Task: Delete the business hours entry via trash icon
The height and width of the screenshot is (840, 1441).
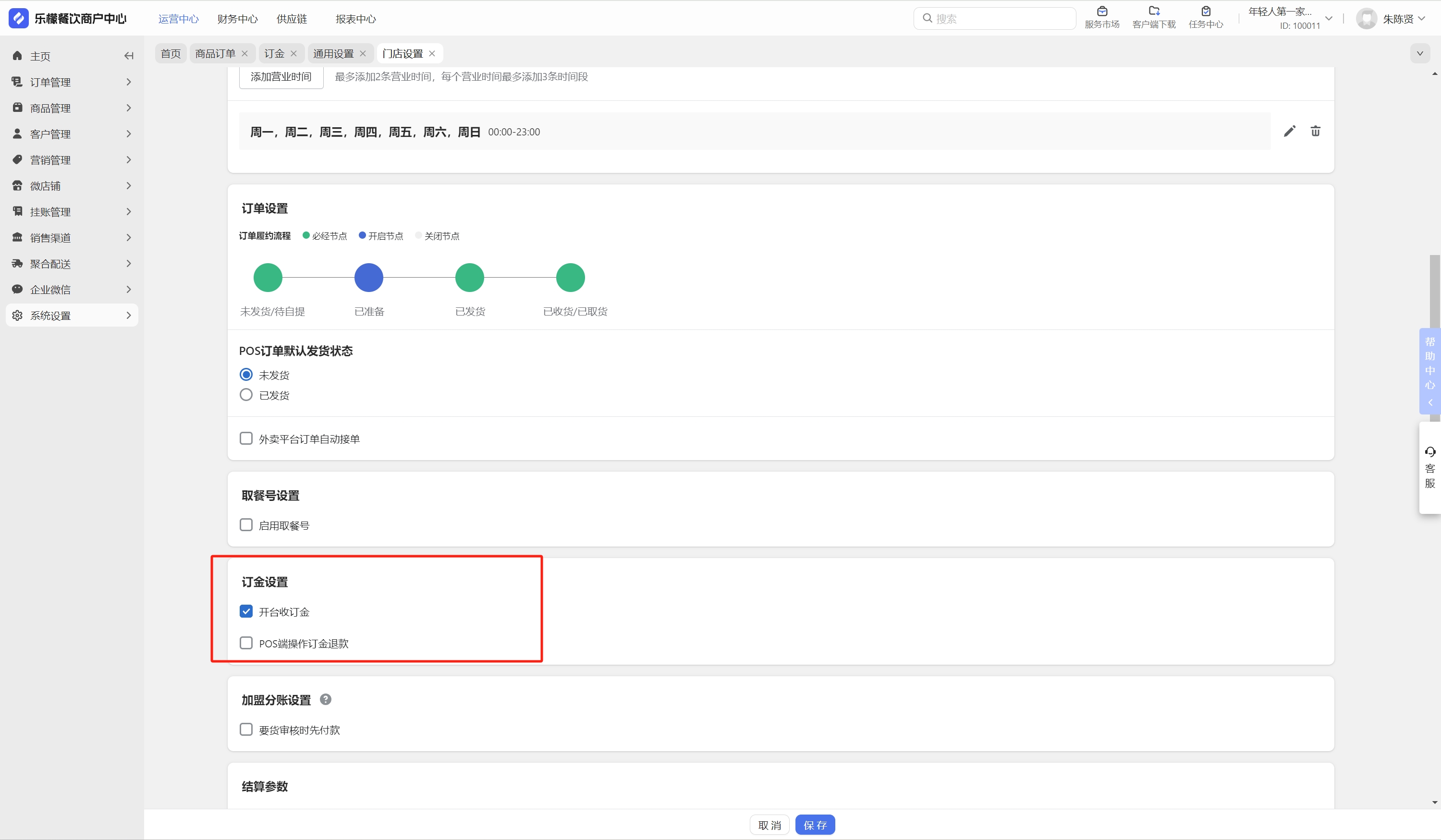Action: click(1315, 132)
